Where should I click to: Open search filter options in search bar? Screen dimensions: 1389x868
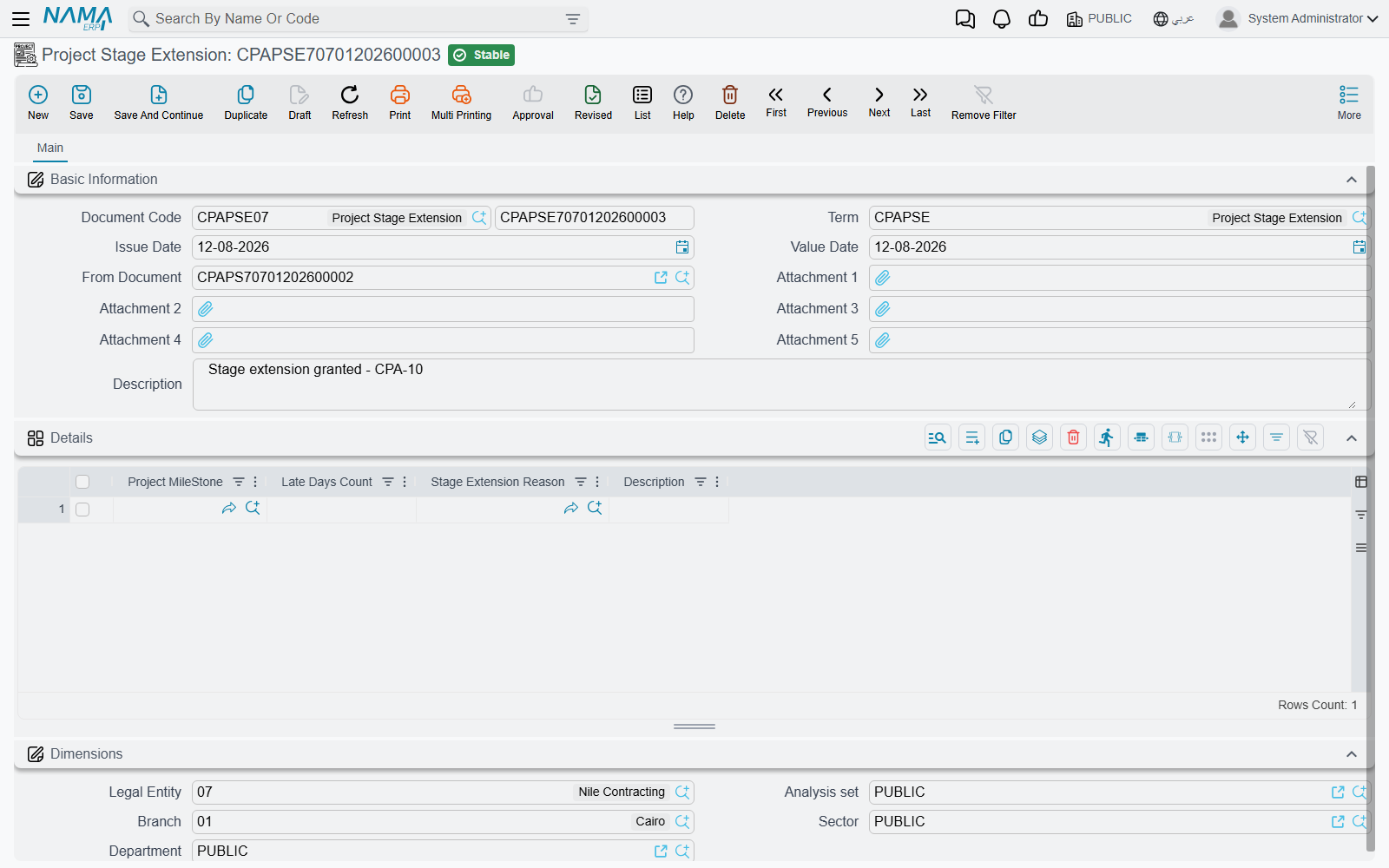pos(573,19)
